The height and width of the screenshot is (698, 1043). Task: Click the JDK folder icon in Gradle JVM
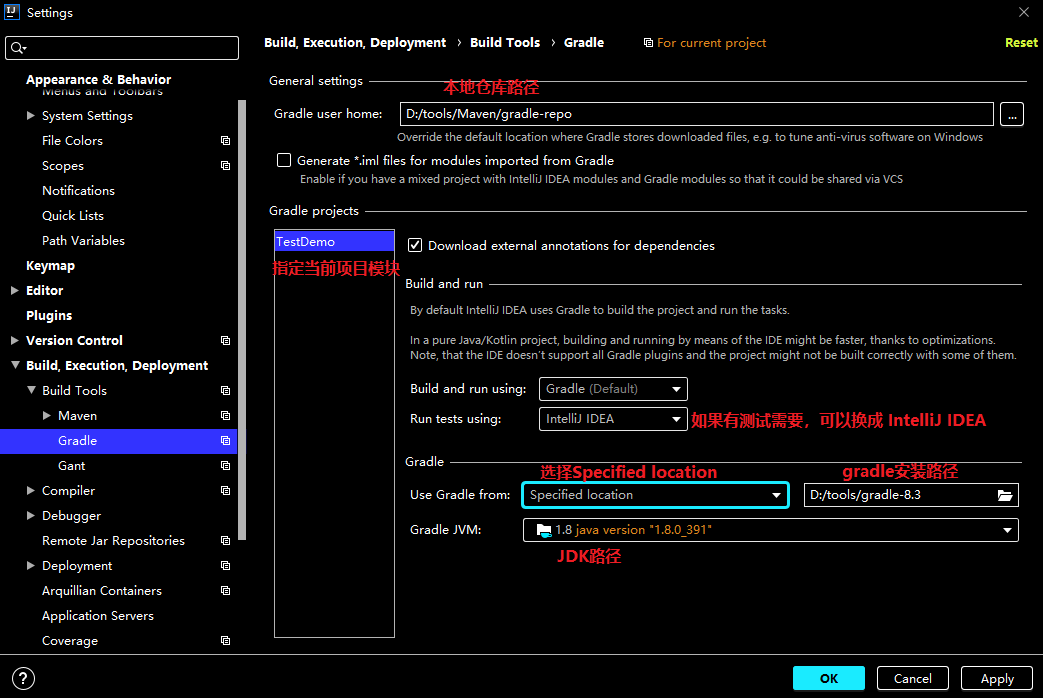(544, 530)
